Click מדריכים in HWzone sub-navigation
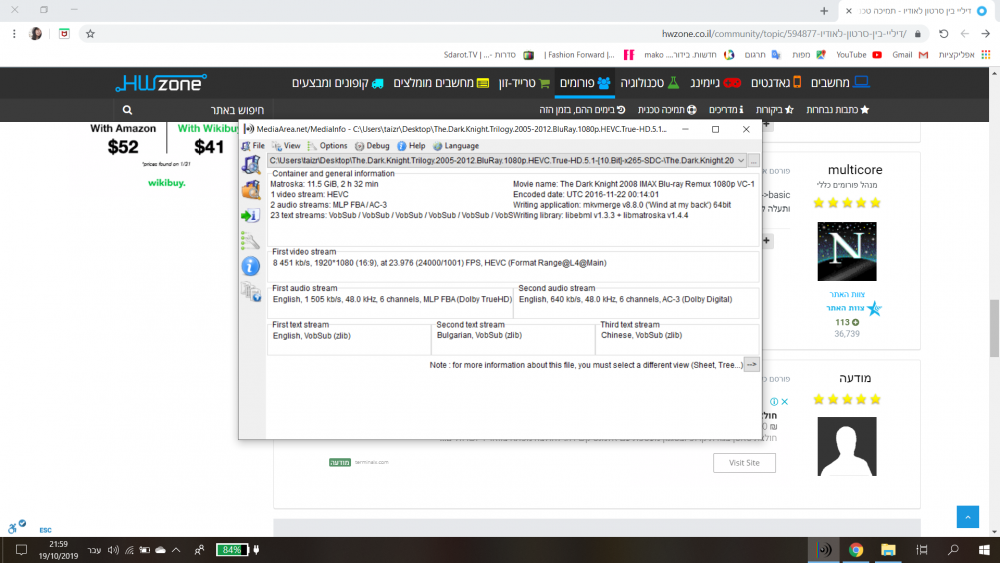The height and width of the screenshot is (563, 1000). coord(726,110)
